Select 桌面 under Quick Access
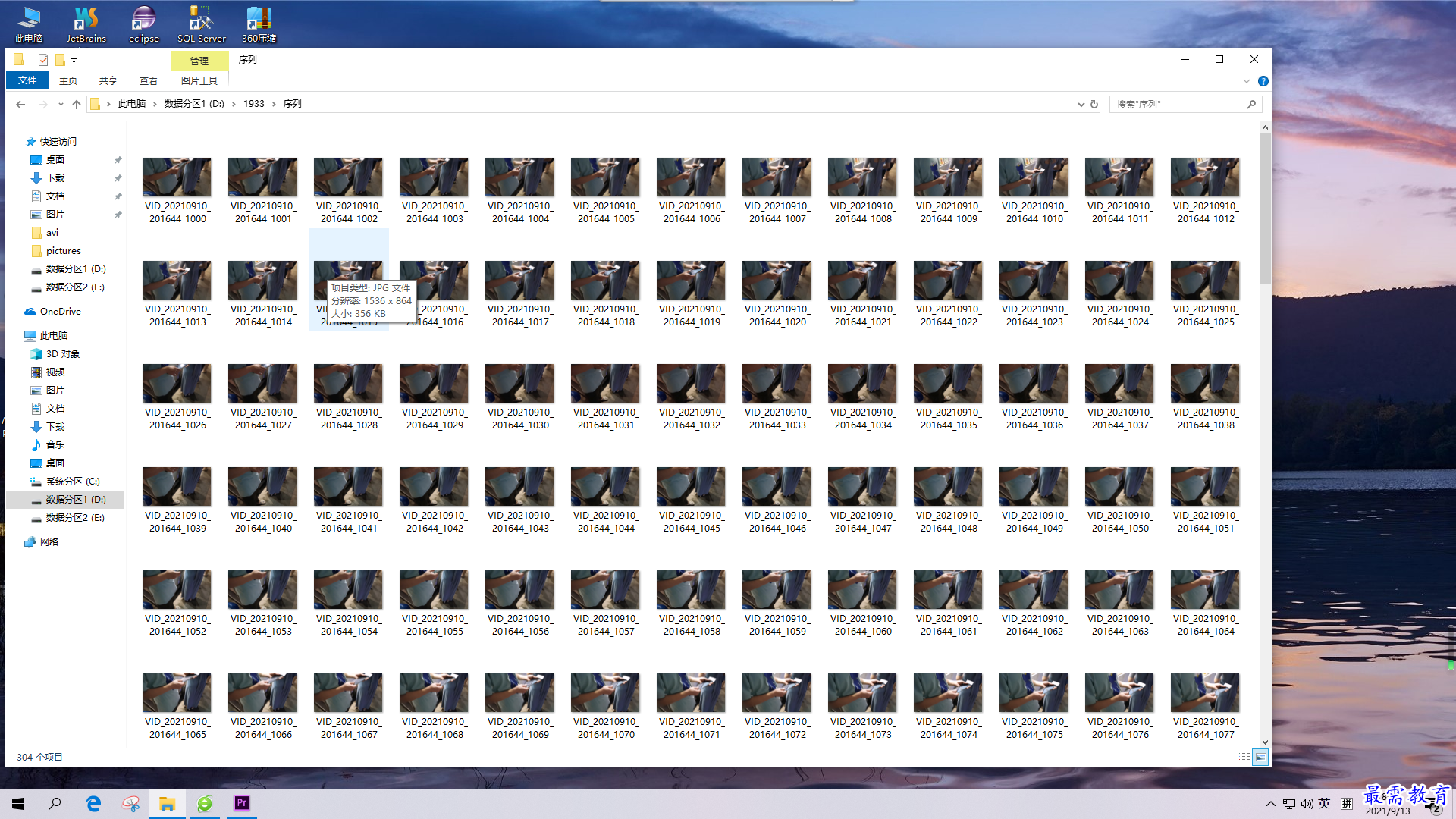The width and height of the screenshot is (1456, 819). 55,160
